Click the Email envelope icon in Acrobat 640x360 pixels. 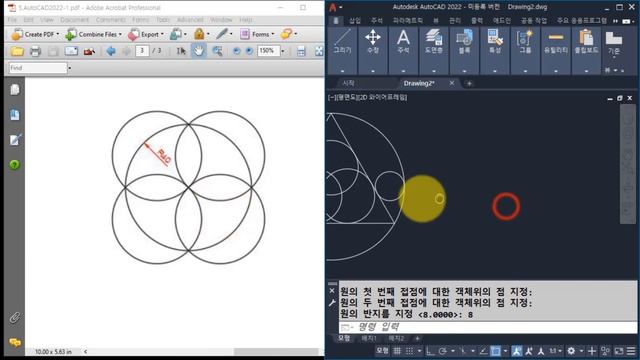(71, 51)
